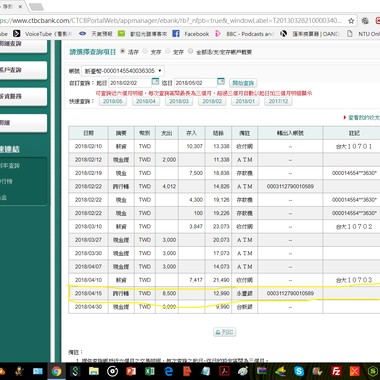Quick query month 2018/04

(x=146, y=101)
